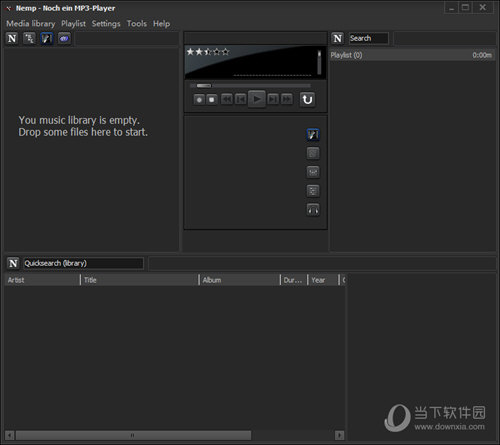Click the 0:00m playlist duration text
500x445 pixels.
pos(482,55)
